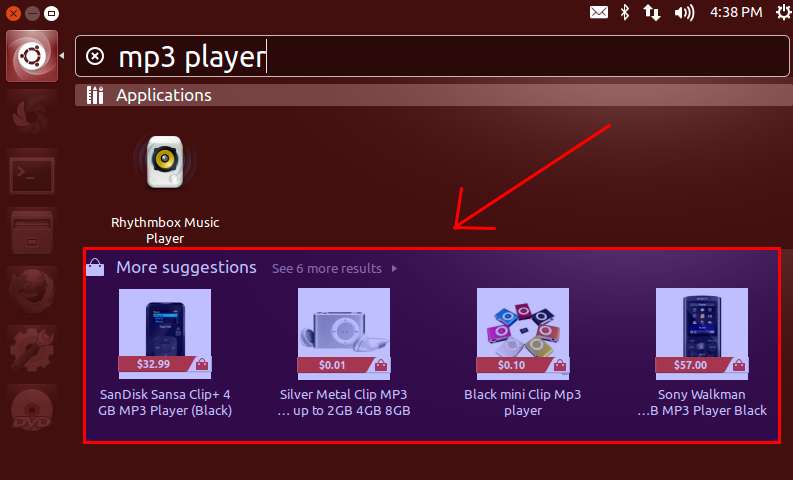Click the $57.00 price tag
The height and width of the screenshot is (480, 793).
690,365
